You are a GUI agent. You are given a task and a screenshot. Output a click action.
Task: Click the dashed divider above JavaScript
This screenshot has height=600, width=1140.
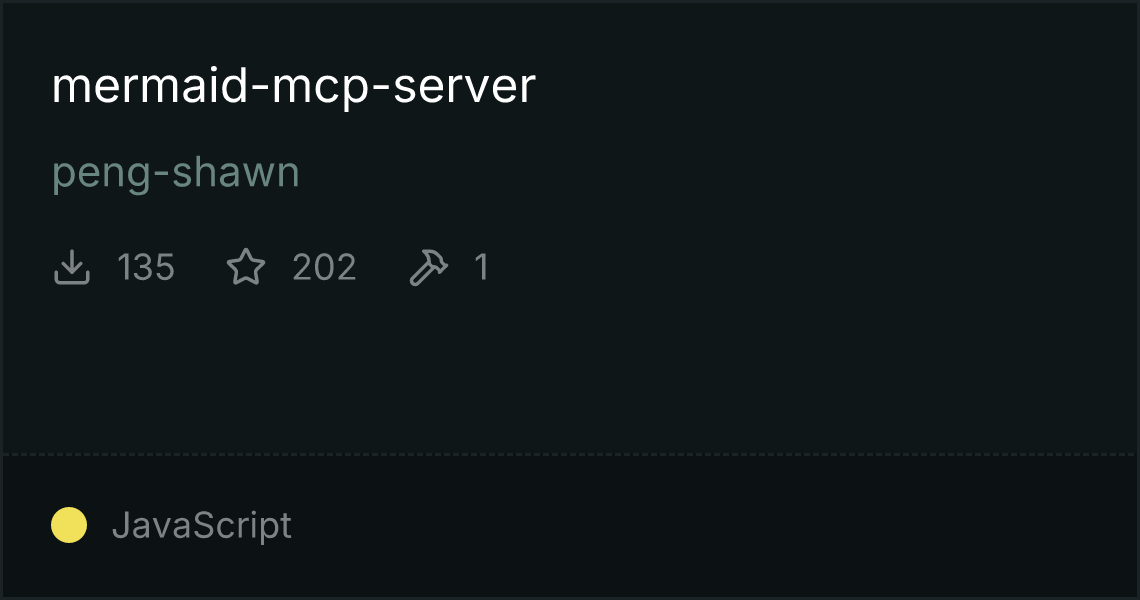[x=570, y=455]
